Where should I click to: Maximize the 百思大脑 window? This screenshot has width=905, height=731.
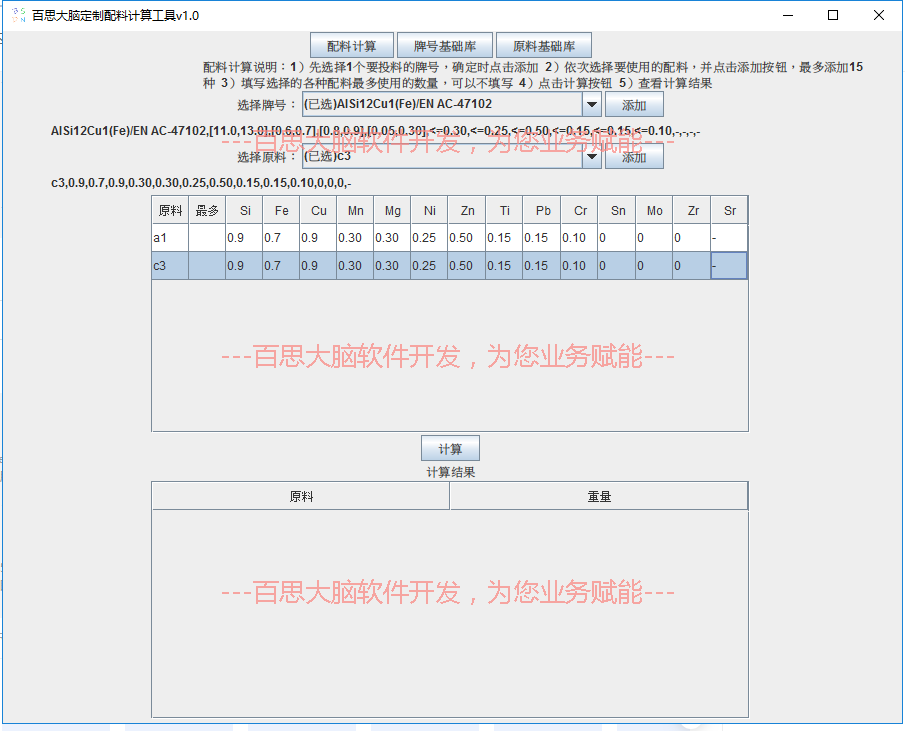[833, 15]
